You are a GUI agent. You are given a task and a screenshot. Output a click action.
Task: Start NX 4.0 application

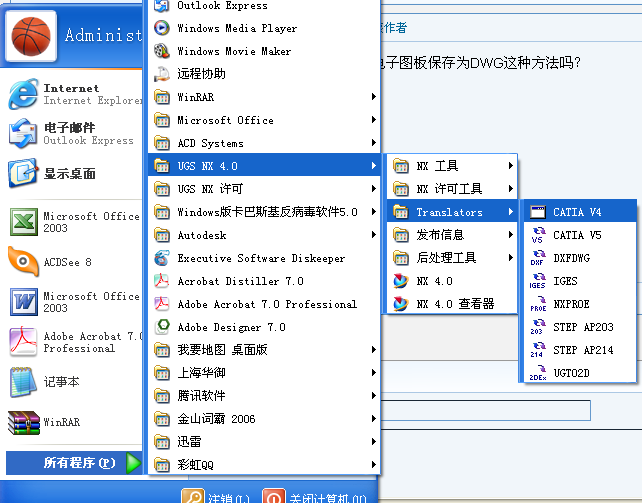[452, 281]
